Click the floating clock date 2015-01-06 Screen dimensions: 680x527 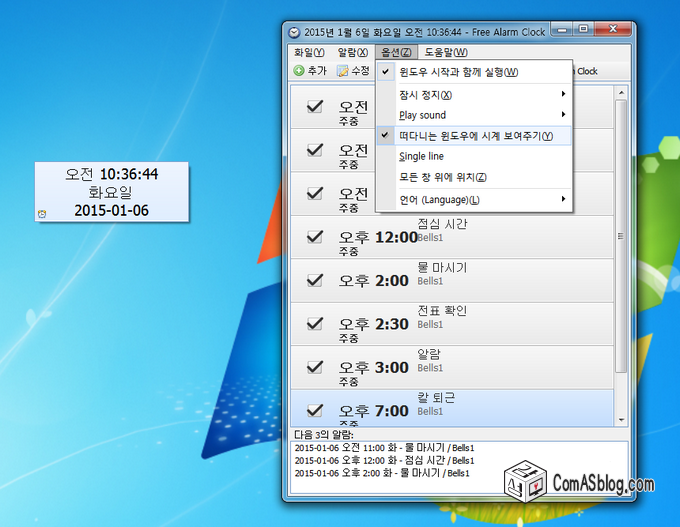click(111, 210)
